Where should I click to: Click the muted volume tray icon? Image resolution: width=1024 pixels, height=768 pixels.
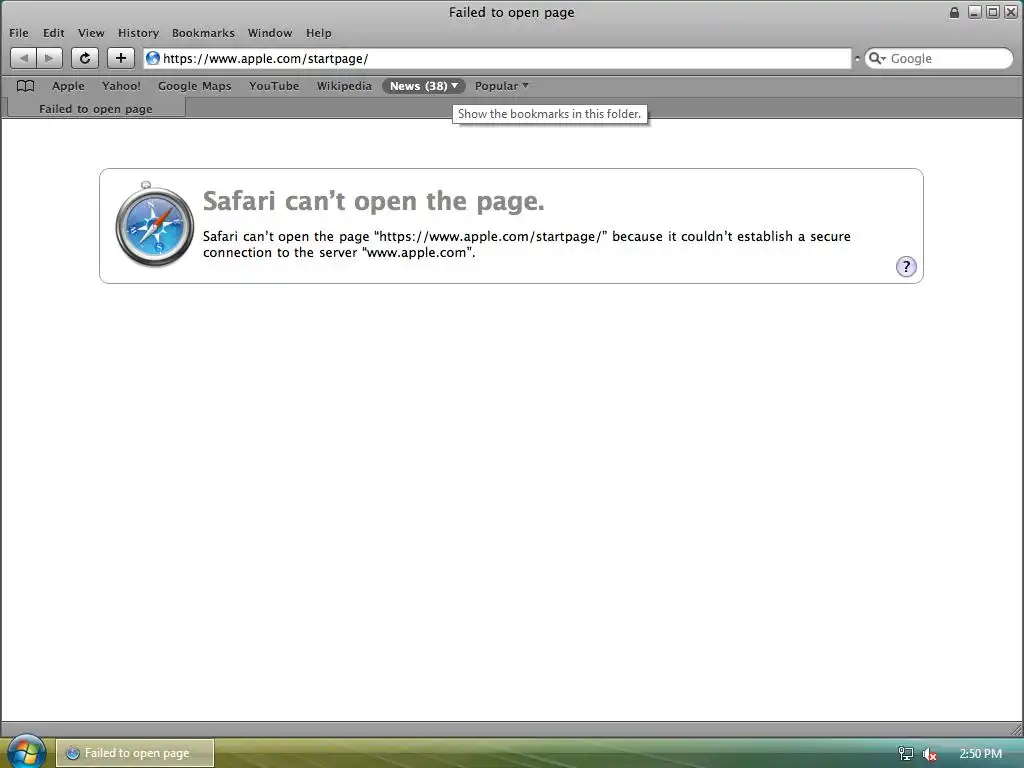click(929, 754)
